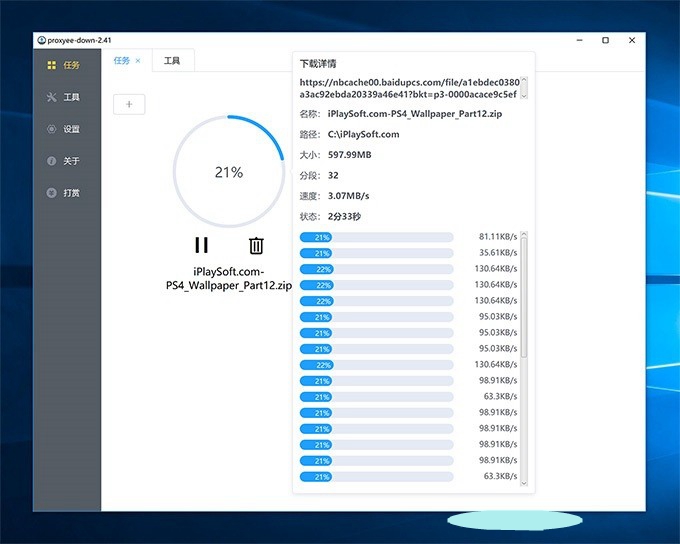Add a new task with plus button
Viewport: 680px width, 544px height.
(129, 104)
